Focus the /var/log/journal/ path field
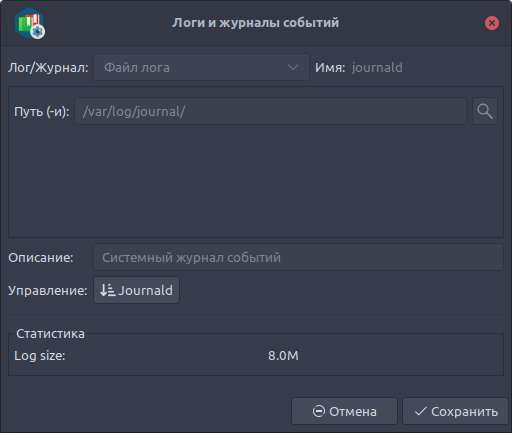Viewport: 512px width, 433px height. [x=270, y=111]
